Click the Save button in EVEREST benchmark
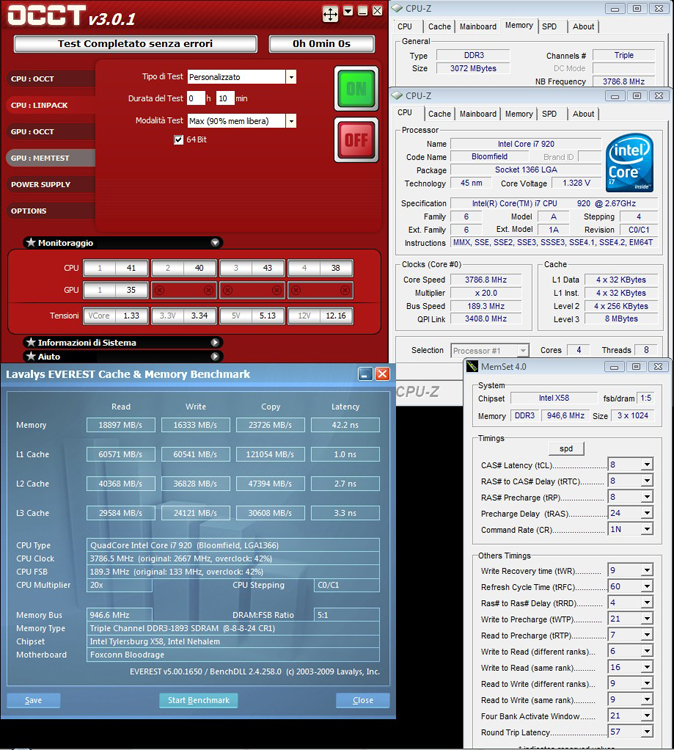The height and width of the screenshot is (750, 674). 33,700
